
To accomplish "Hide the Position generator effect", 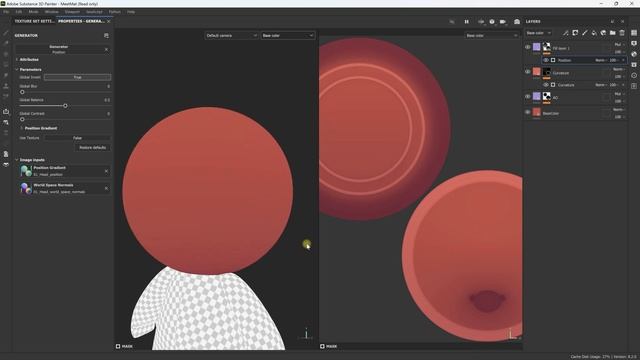I will (x=546, y=60).
